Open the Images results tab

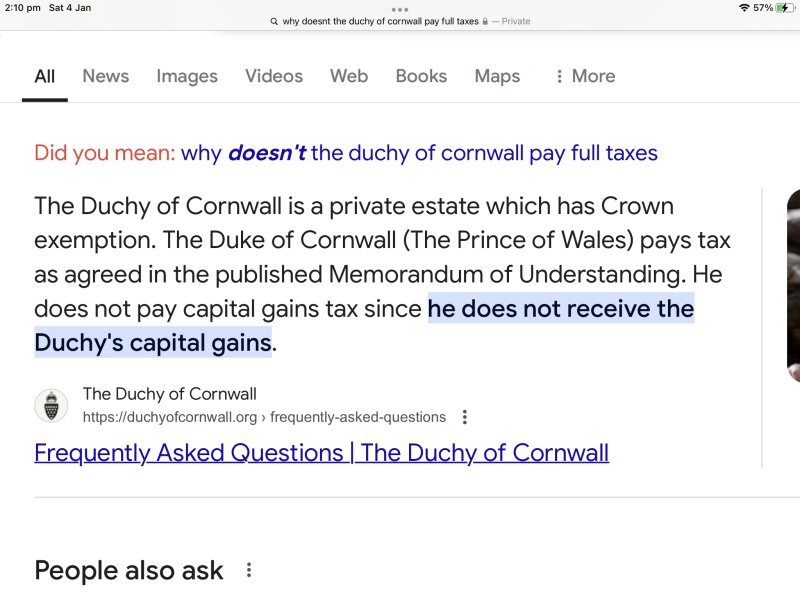pyautogui.click(x=187, y=77)
